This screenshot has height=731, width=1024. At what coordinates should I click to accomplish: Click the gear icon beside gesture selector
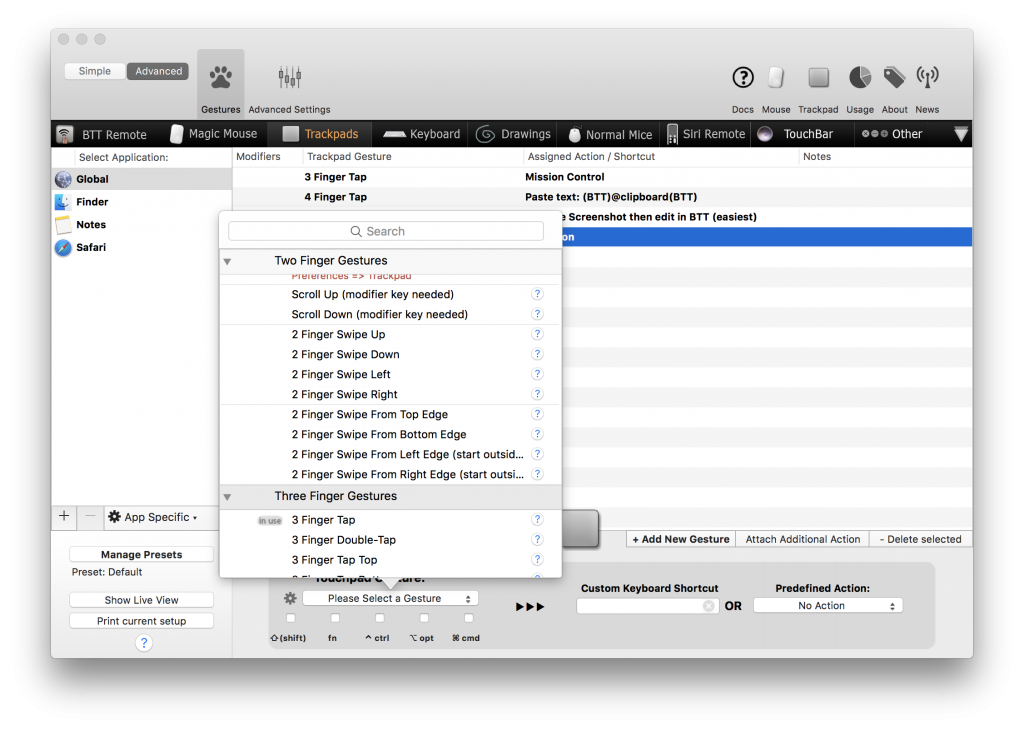point(290,598)
